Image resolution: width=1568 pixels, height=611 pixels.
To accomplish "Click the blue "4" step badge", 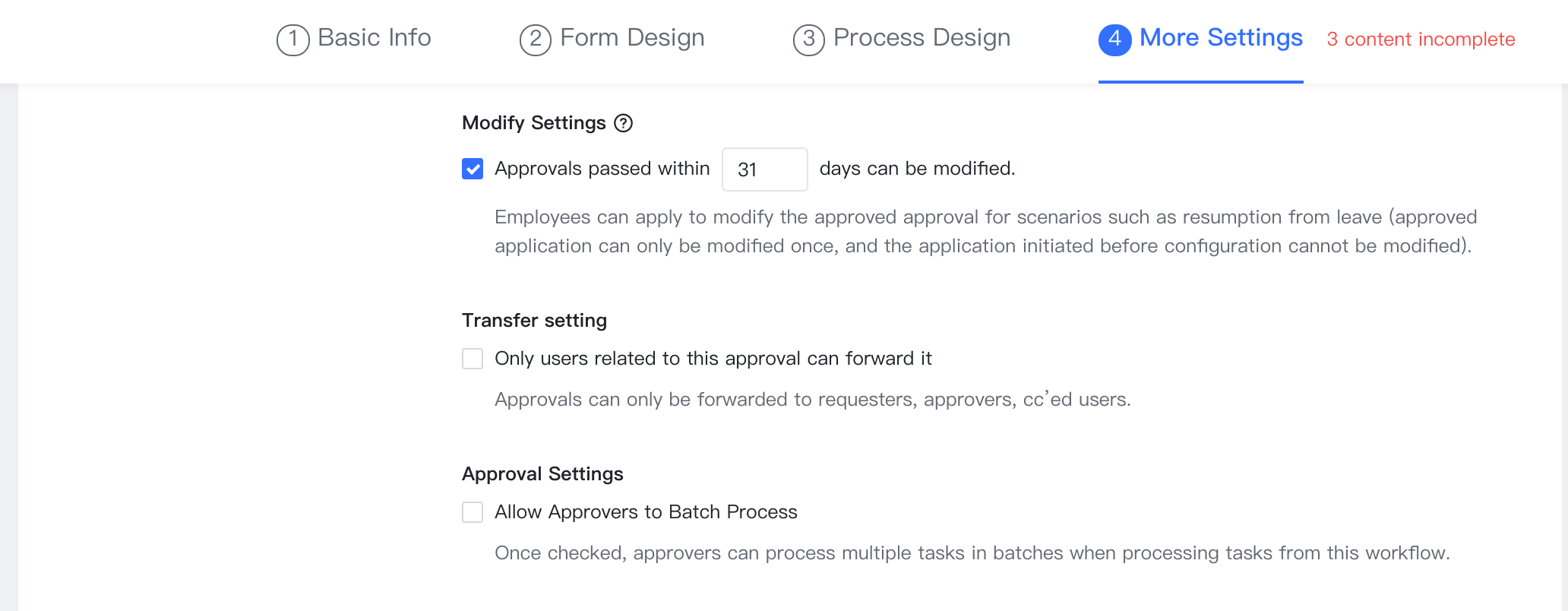I will pos(1114,40).
